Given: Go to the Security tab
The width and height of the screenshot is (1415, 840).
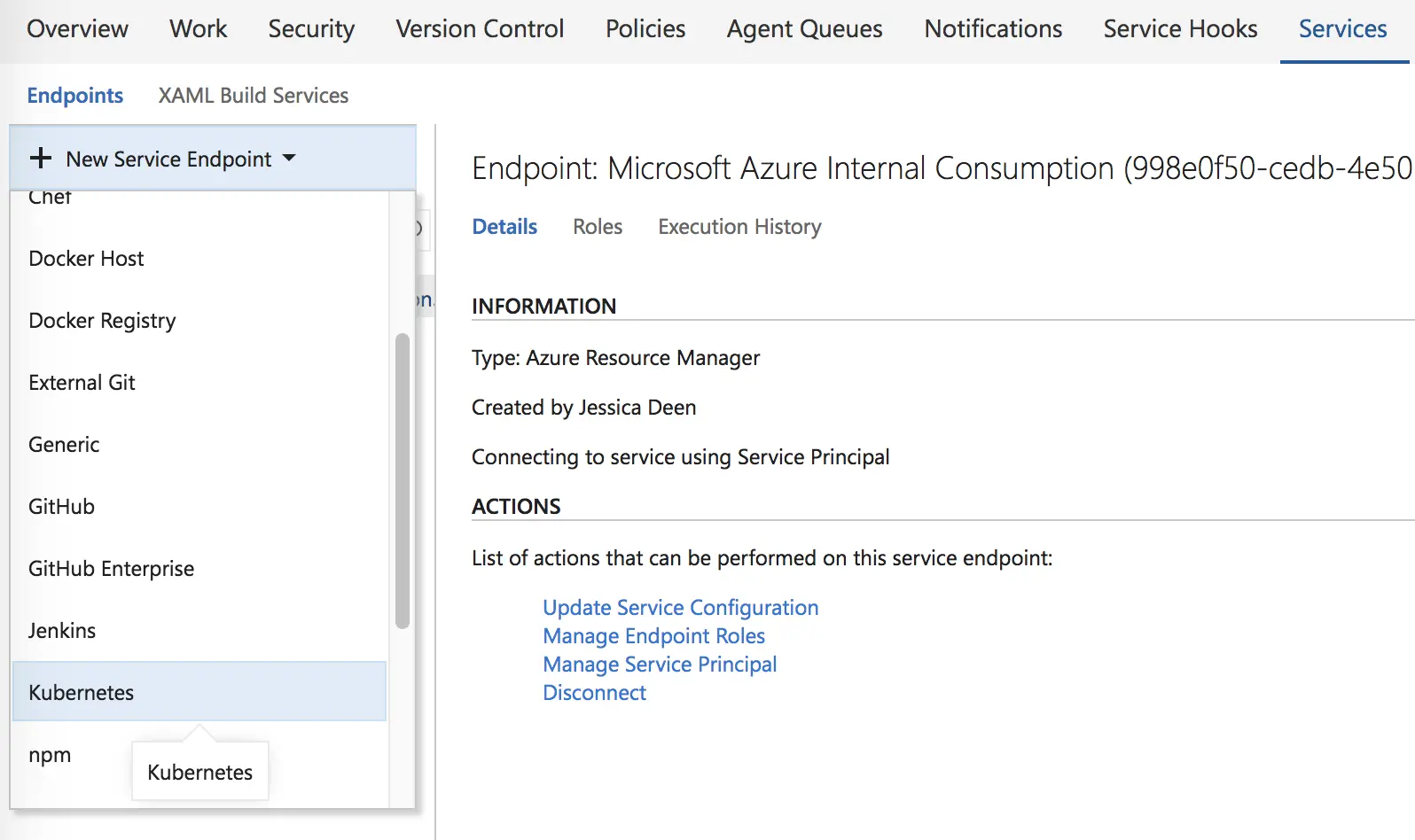Looking at the screenshot, I should click(311, 29).
